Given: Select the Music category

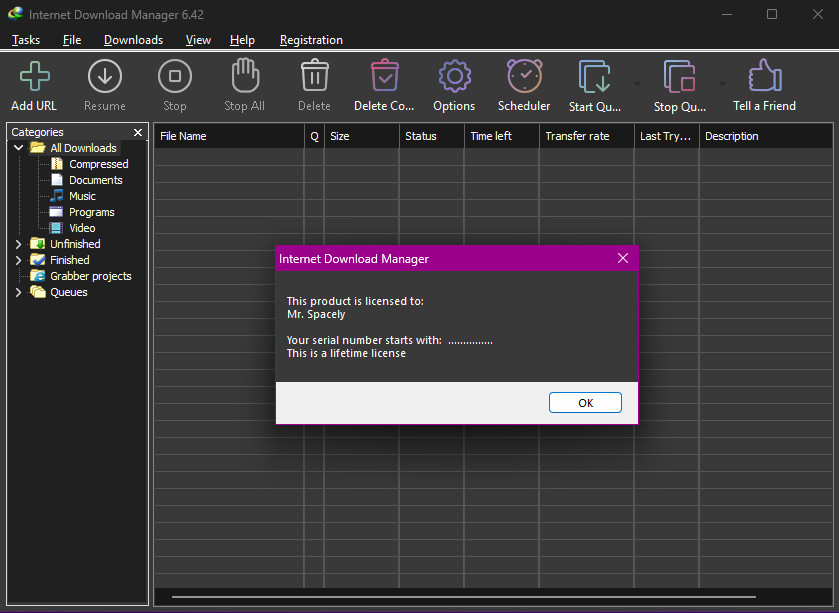Looking at the screenshot, I should point(82,196).
